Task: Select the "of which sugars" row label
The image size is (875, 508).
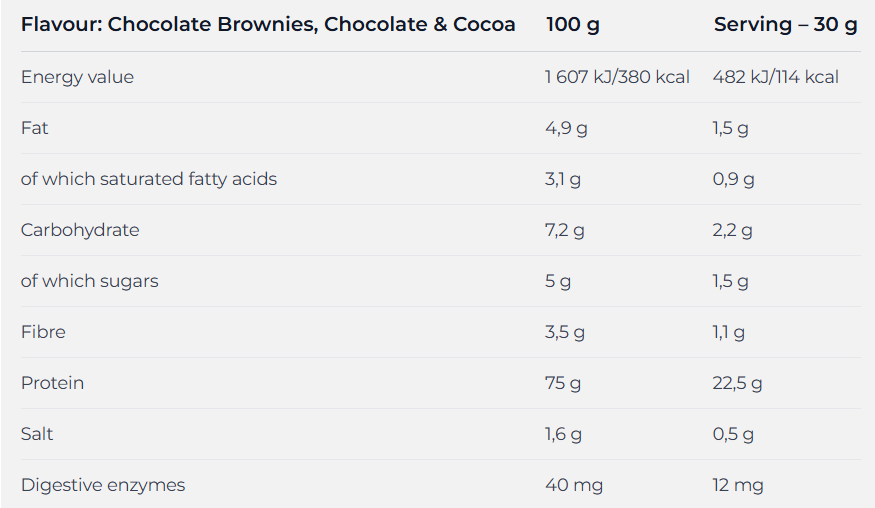Action: (90, 281)
